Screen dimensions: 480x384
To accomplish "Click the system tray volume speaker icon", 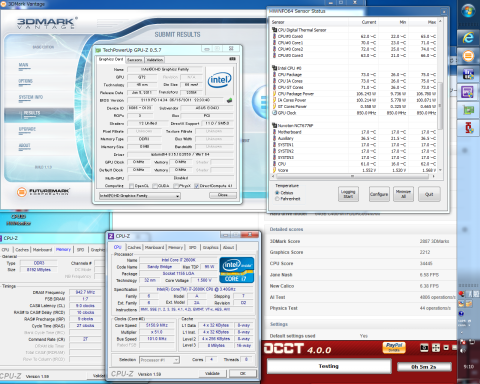I will 463,350.
